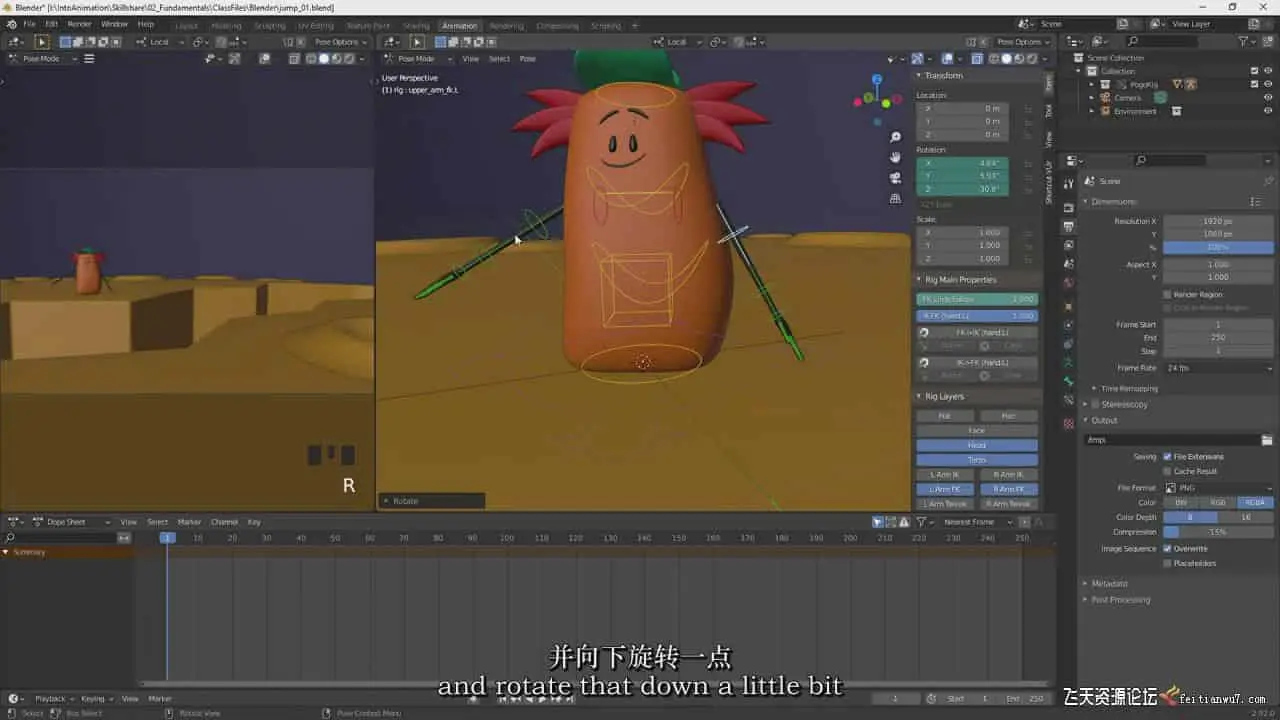This screenshot has height=720, width=1280.
Task: Click the pan hand icon in viewport
Action: [x=895, y=157]
